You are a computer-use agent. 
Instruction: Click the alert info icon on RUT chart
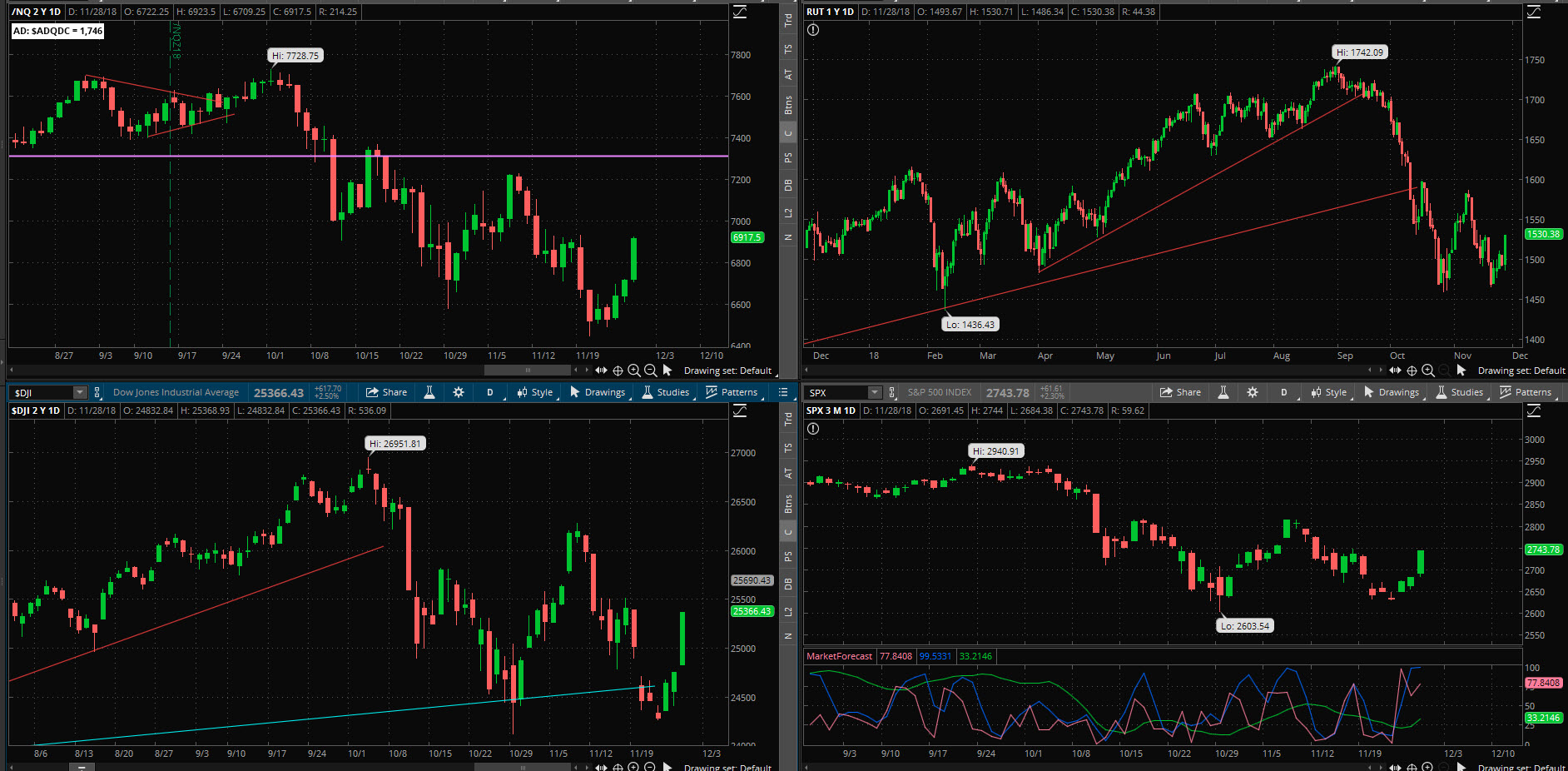[x=813, y=30]
